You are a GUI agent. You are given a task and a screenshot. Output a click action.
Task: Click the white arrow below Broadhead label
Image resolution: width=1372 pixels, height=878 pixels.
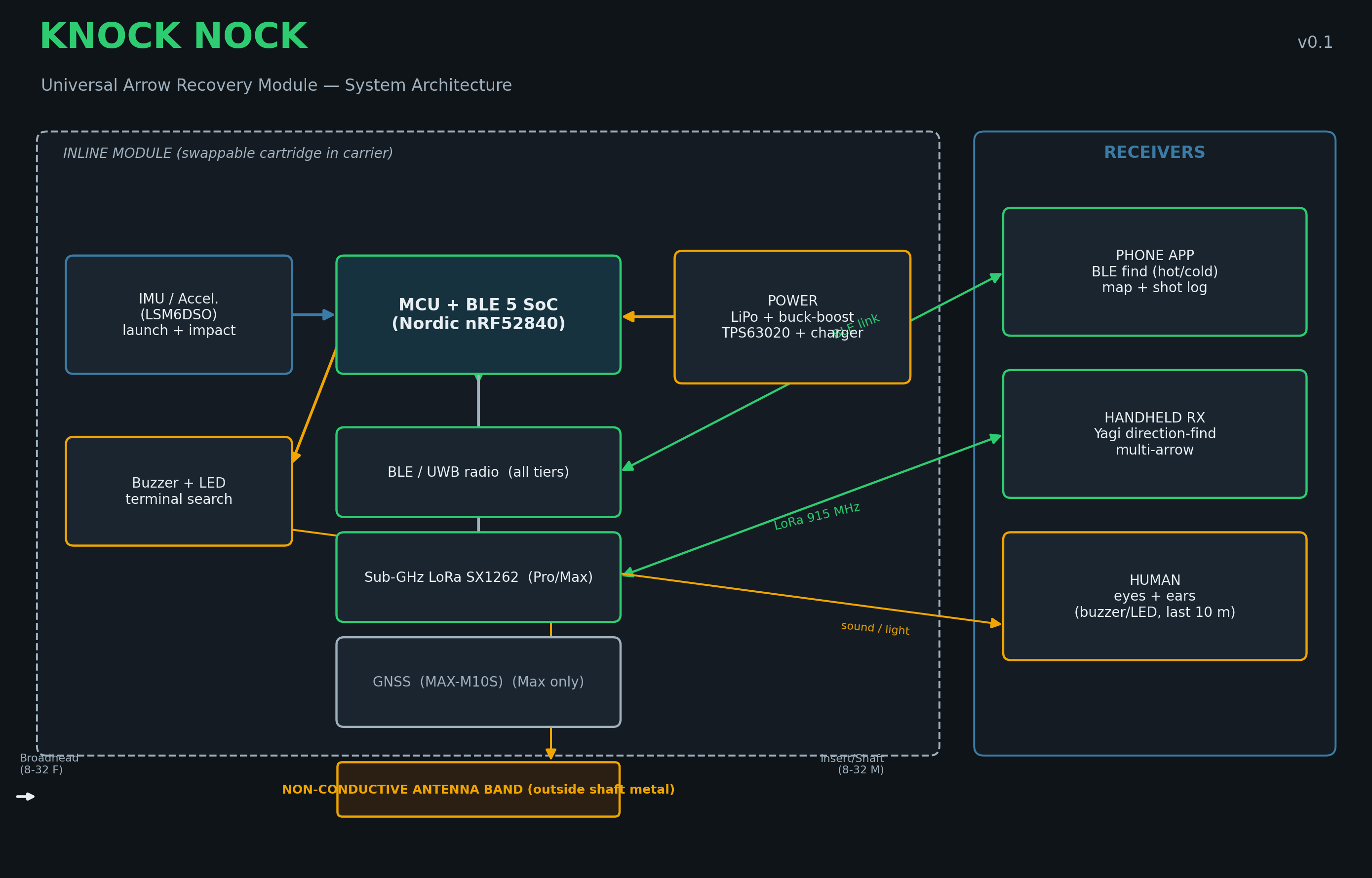[x=26, y=797]
